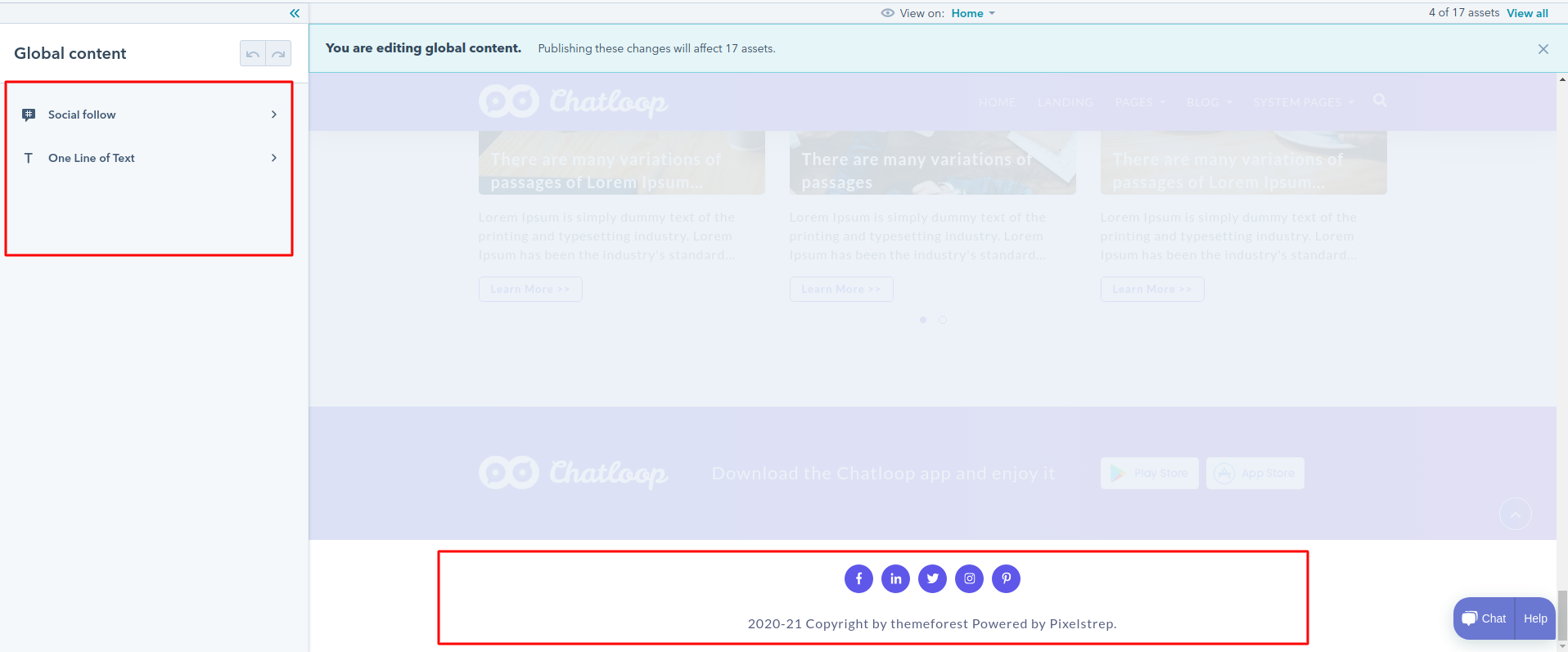Open the View on Home dropdown
Screen dimensions: 1568x652
pos(973,13)
